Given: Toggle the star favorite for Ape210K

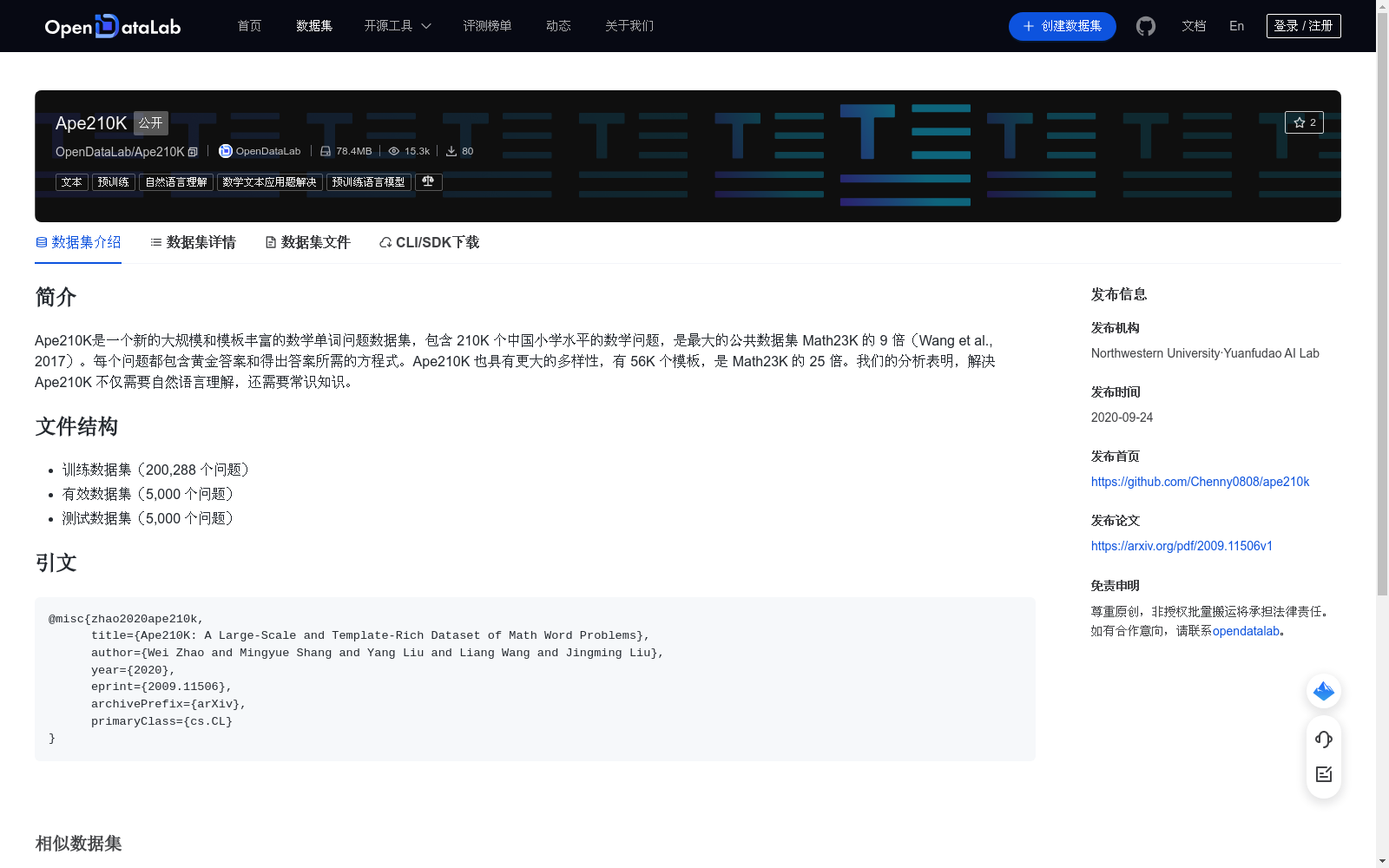Looking at the screenshot, I should coord(1304,122).
